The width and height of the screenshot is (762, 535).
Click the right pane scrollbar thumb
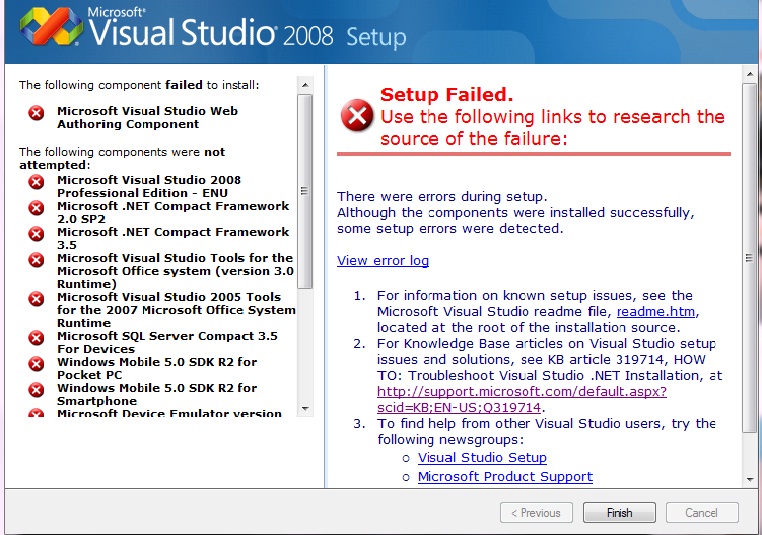click(x=750, y=258)
